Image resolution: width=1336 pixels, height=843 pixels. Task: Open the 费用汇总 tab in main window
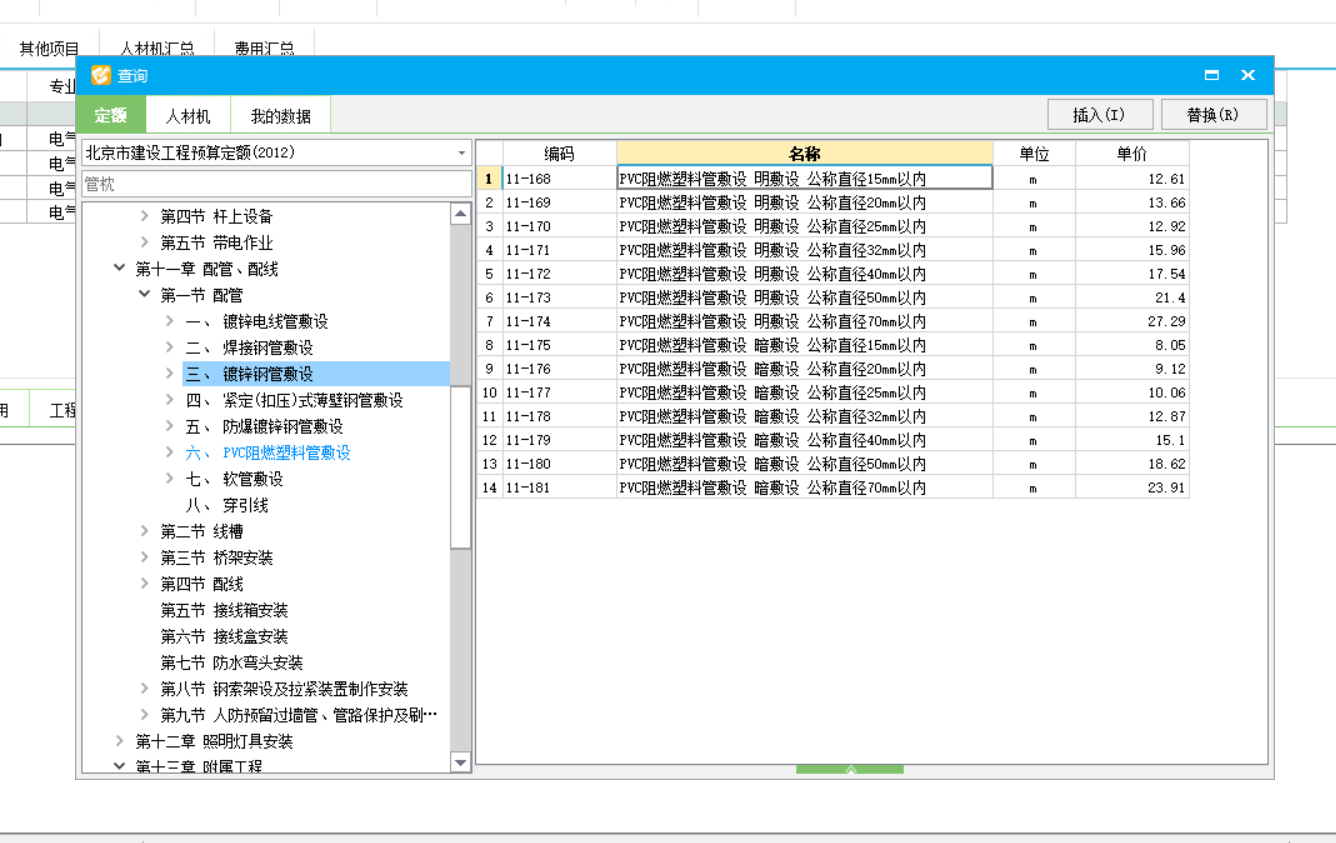pyautogui.click(x=264, y=48)
